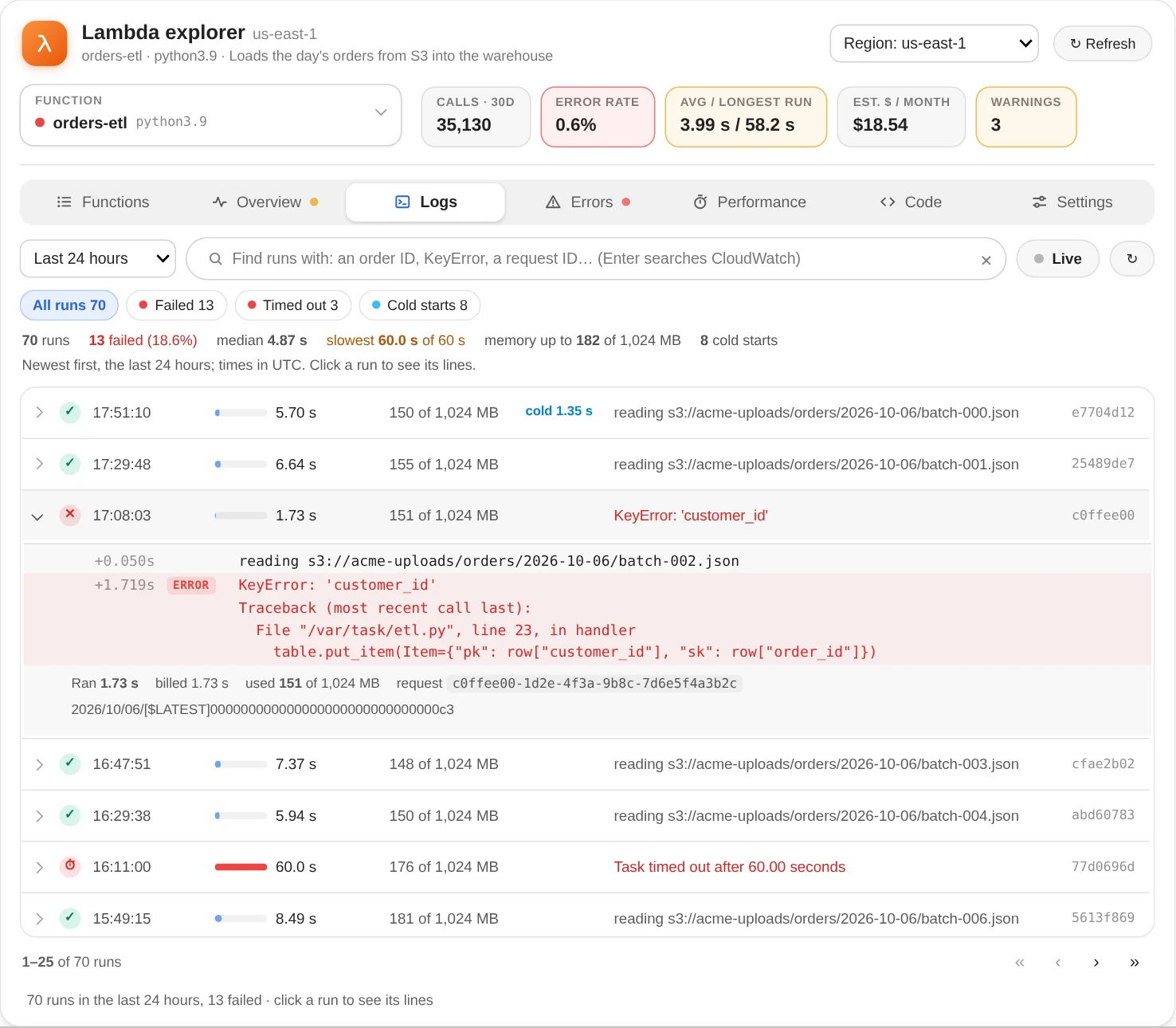
Task: Click the search magnifier icon
Action: click(215, 259)
